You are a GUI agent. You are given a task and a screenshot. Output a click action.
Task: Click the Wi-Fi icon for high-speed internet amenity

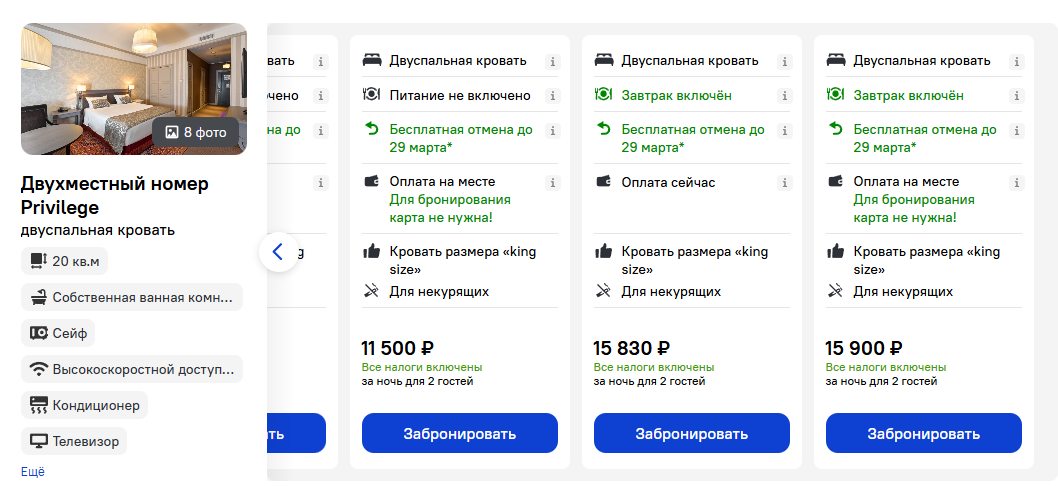coord(39,370)
